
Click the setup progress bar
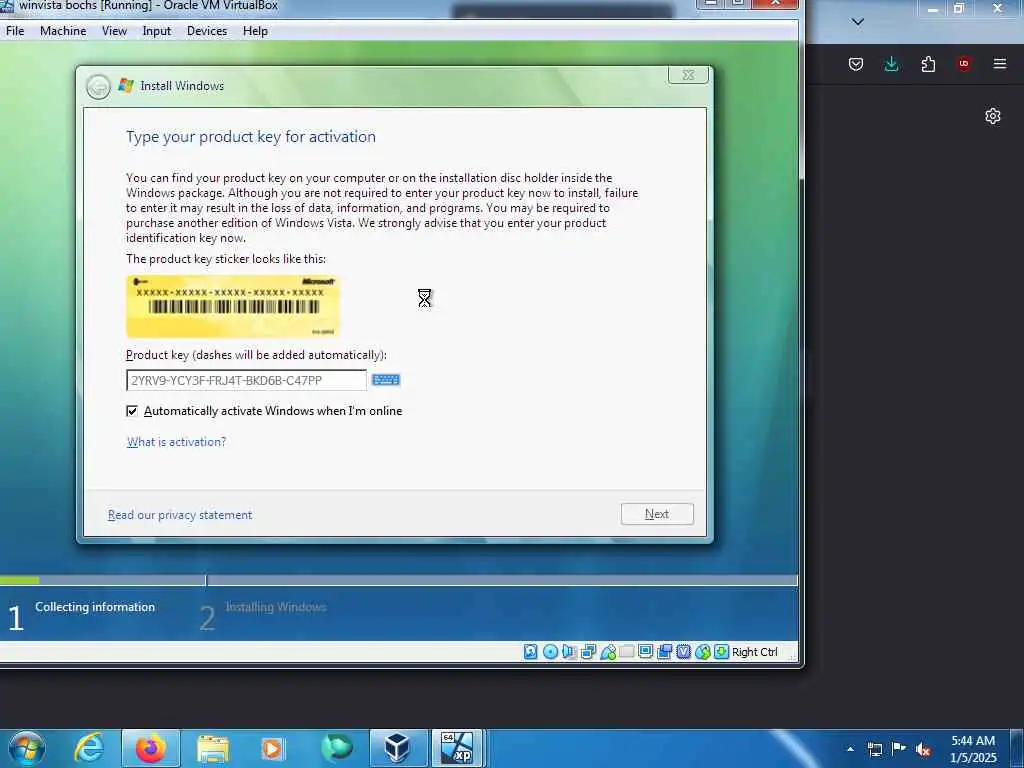(x=398, y=580)
